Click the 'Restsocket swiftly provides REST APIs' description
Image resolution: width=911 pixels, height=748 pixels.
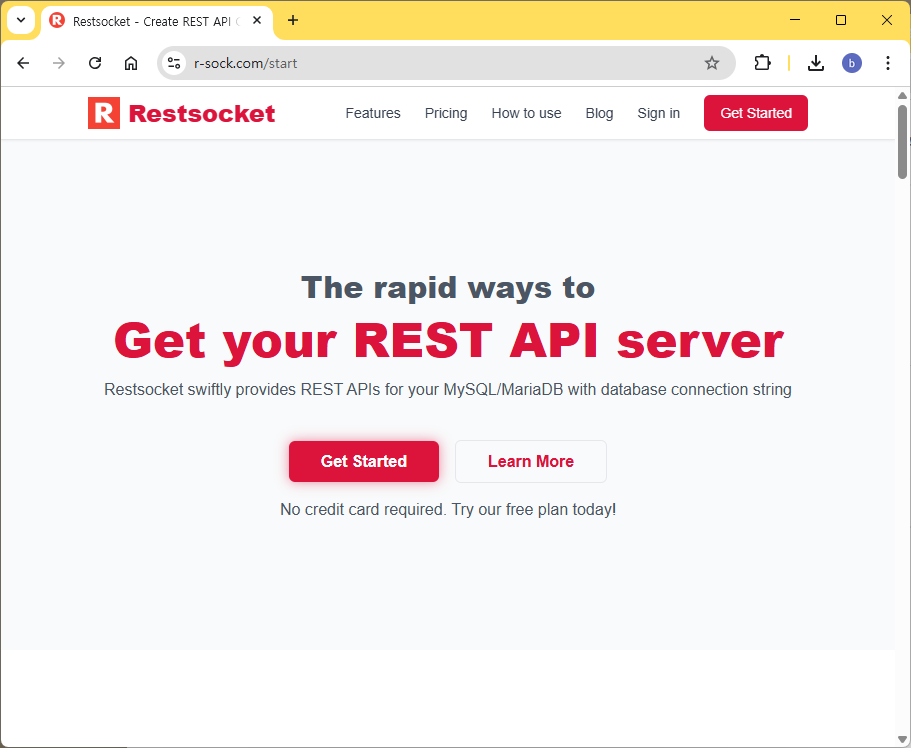point(448,389)
